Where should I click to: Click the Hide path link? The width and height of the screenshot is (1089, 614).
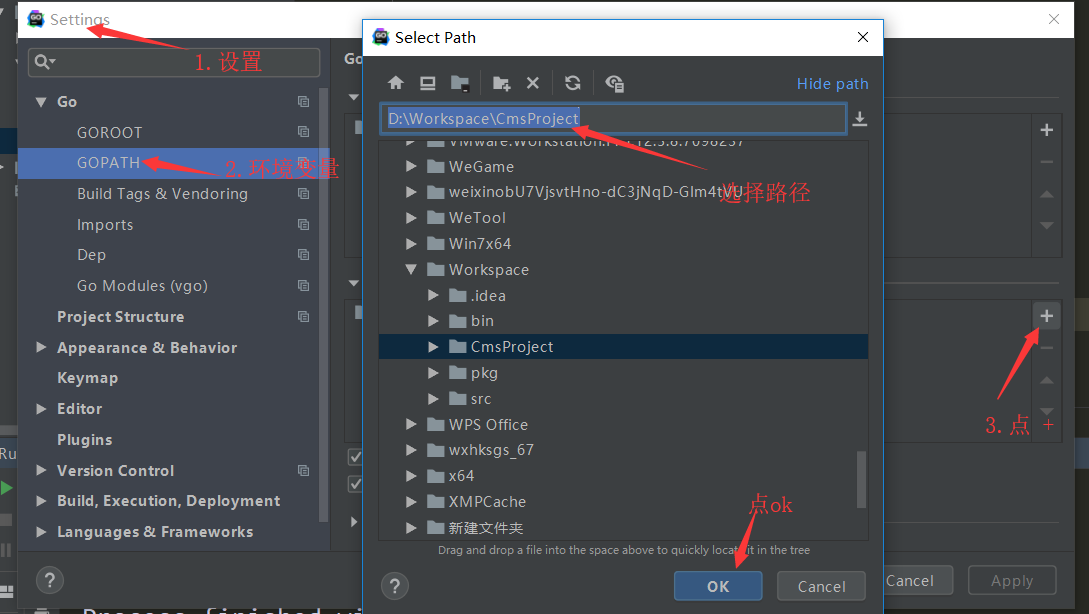pyautogui.click(x=832, y=84)
